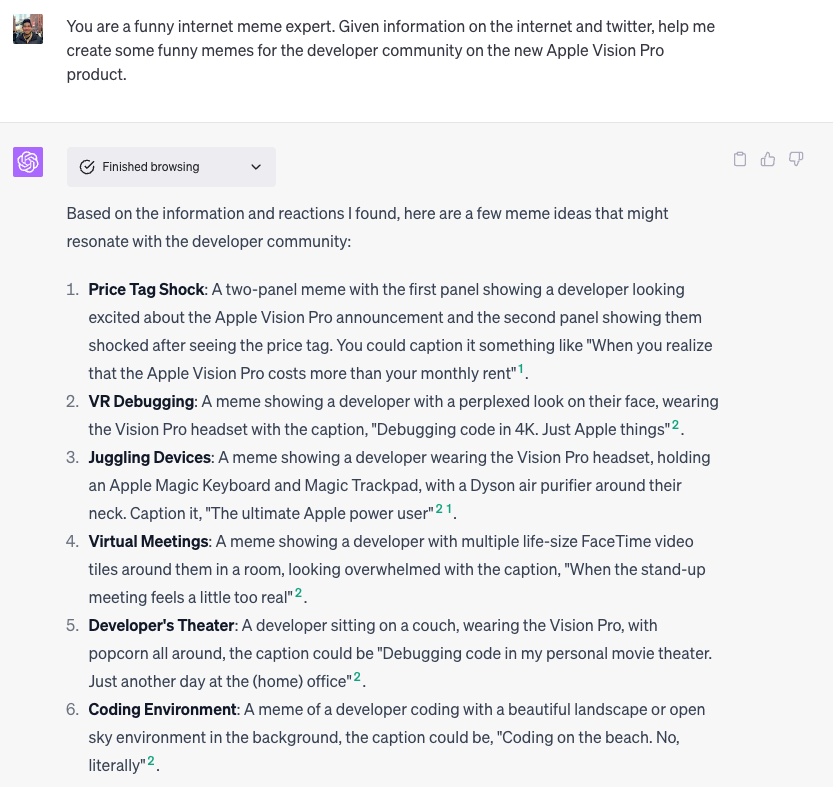Click the caption 'The ultimate Apple power user'
Image resolution: width=833 pixels, height=787 pixels.
(x=319, y=514)
